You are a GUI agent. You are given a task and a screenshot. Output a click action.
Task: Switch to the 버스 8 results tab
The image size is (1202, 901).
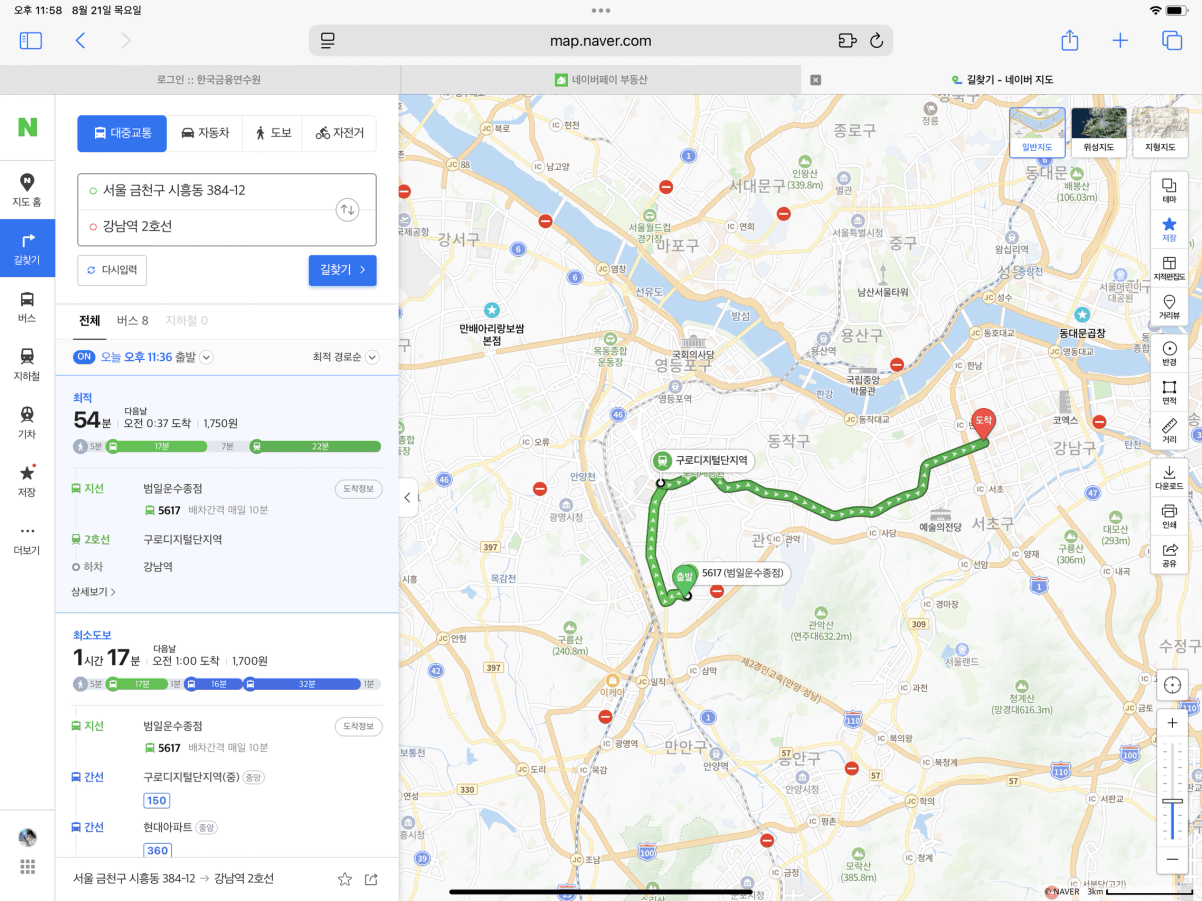pyautogui.click(x=132, y=321)
